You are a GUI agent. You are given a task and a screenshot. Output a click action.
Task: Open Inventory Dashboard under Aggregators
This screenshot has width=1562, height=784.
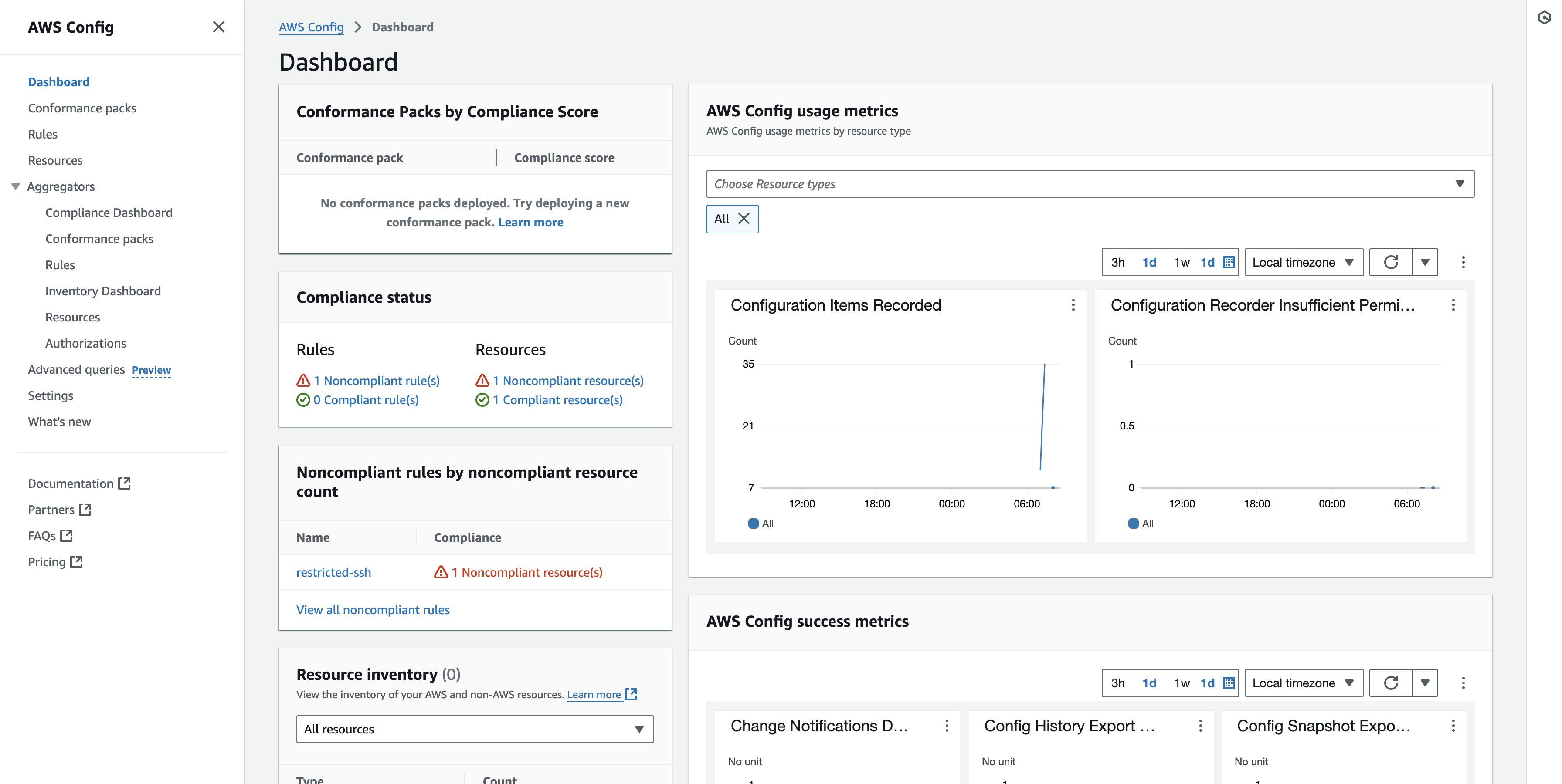[x=103, y=291]
